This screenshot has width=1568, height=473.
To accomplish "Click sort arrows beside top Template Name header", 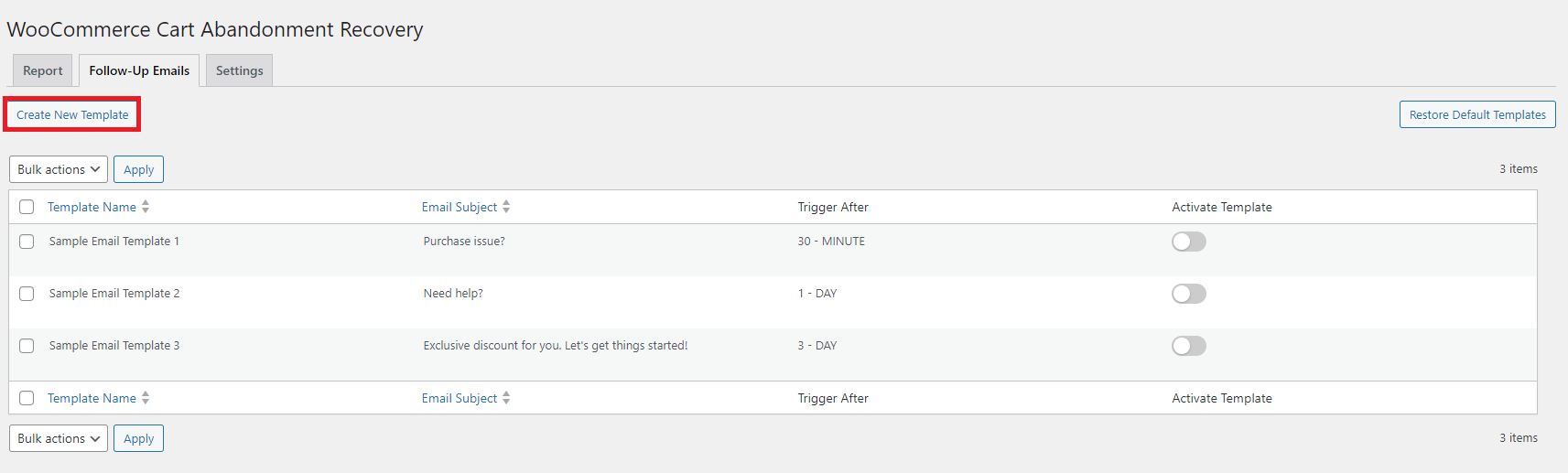I will tap(146, 207).
